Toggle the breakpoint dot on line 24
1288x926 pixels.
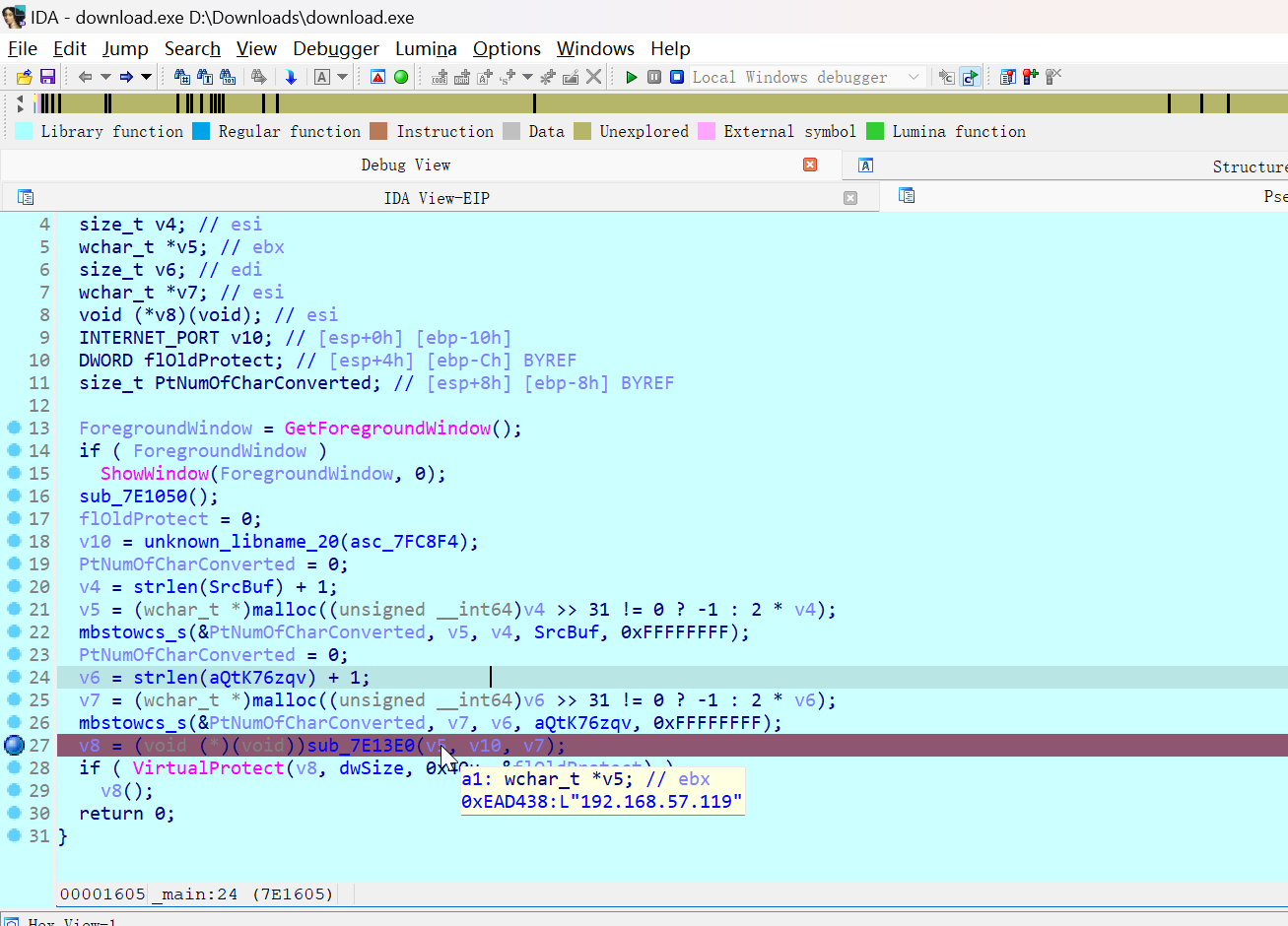click(x=14, y=677)
